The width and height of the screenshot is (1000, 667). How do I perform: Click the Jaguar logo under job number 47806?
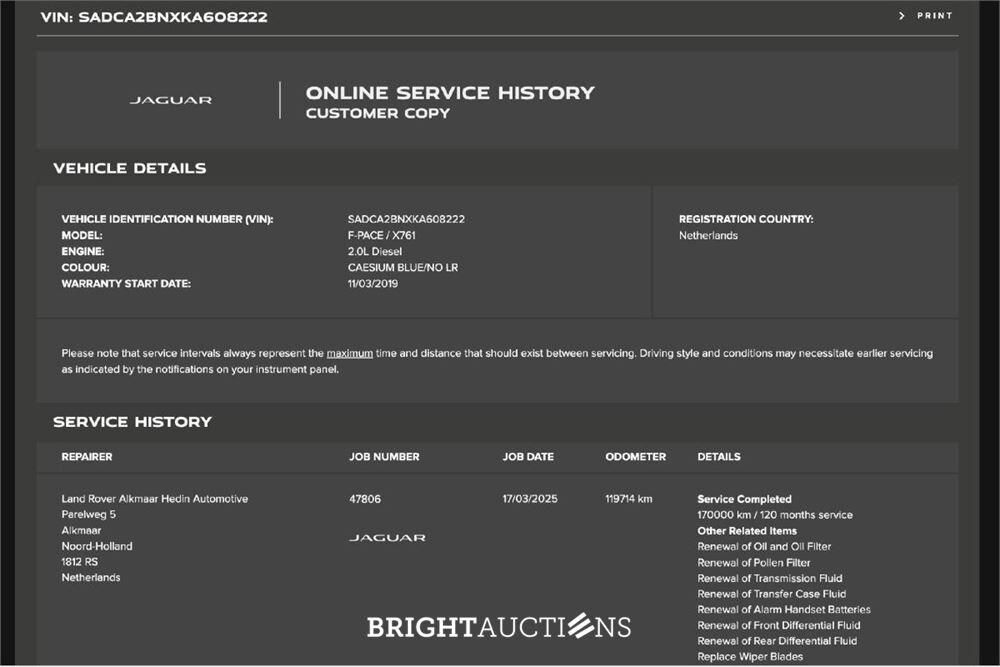pos(387,538)
